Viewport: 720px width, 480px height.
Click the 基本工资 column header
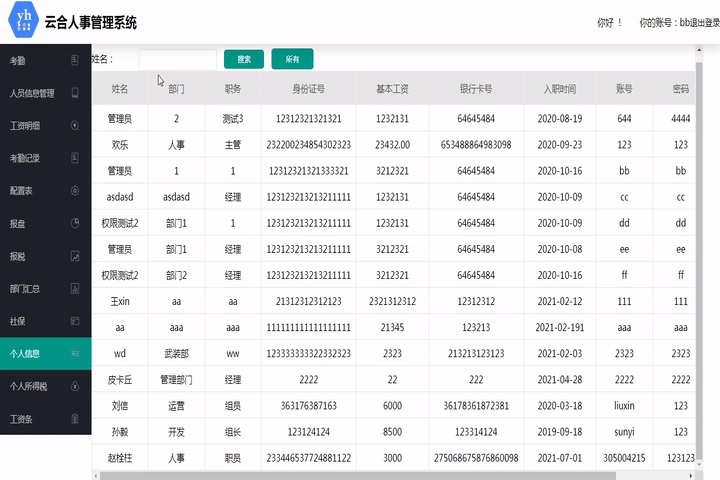click(391, 89)
